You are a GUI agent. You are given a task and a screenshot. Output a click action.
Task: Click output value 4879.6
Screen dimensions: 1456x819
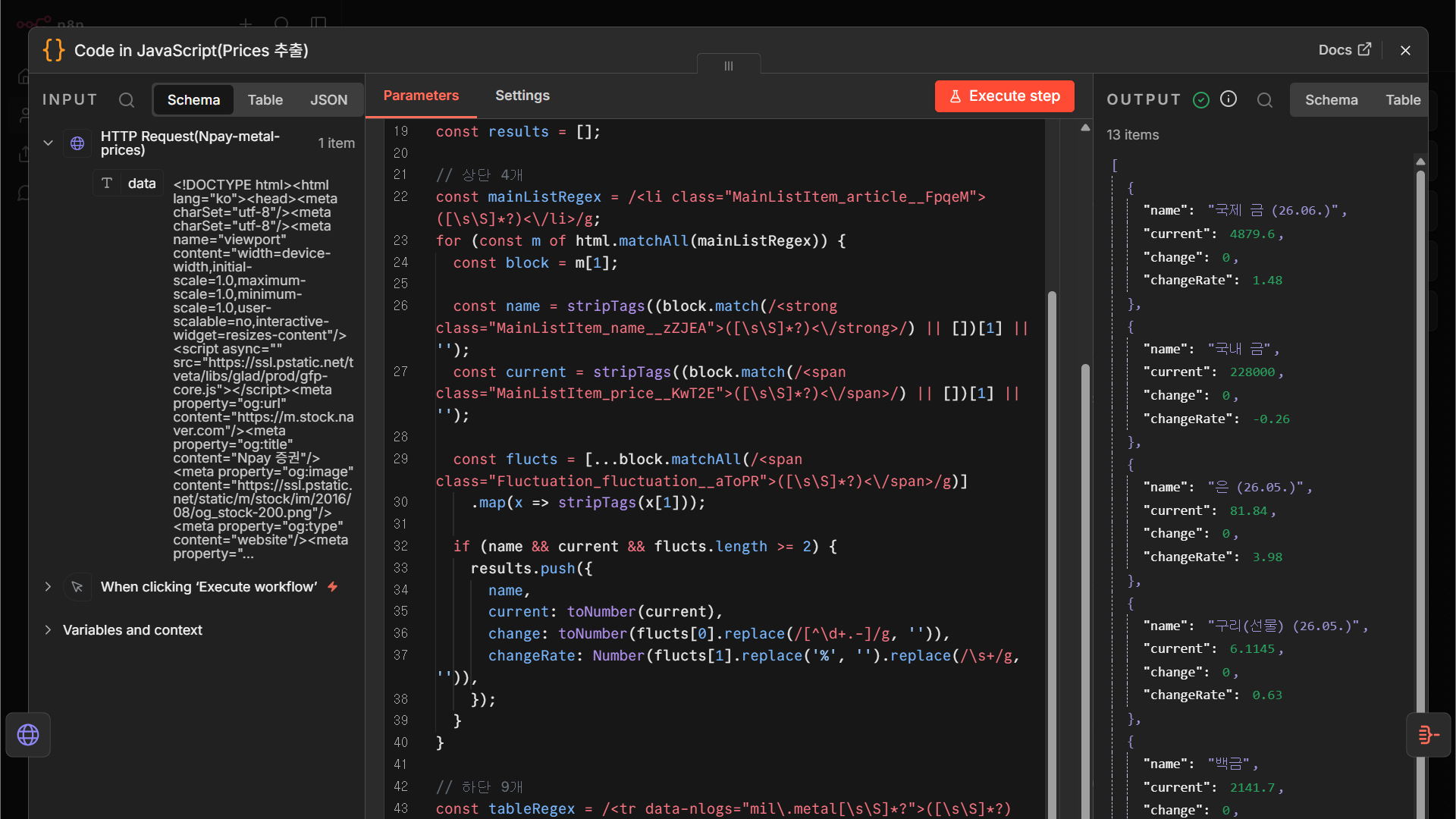click(1252, 234)
